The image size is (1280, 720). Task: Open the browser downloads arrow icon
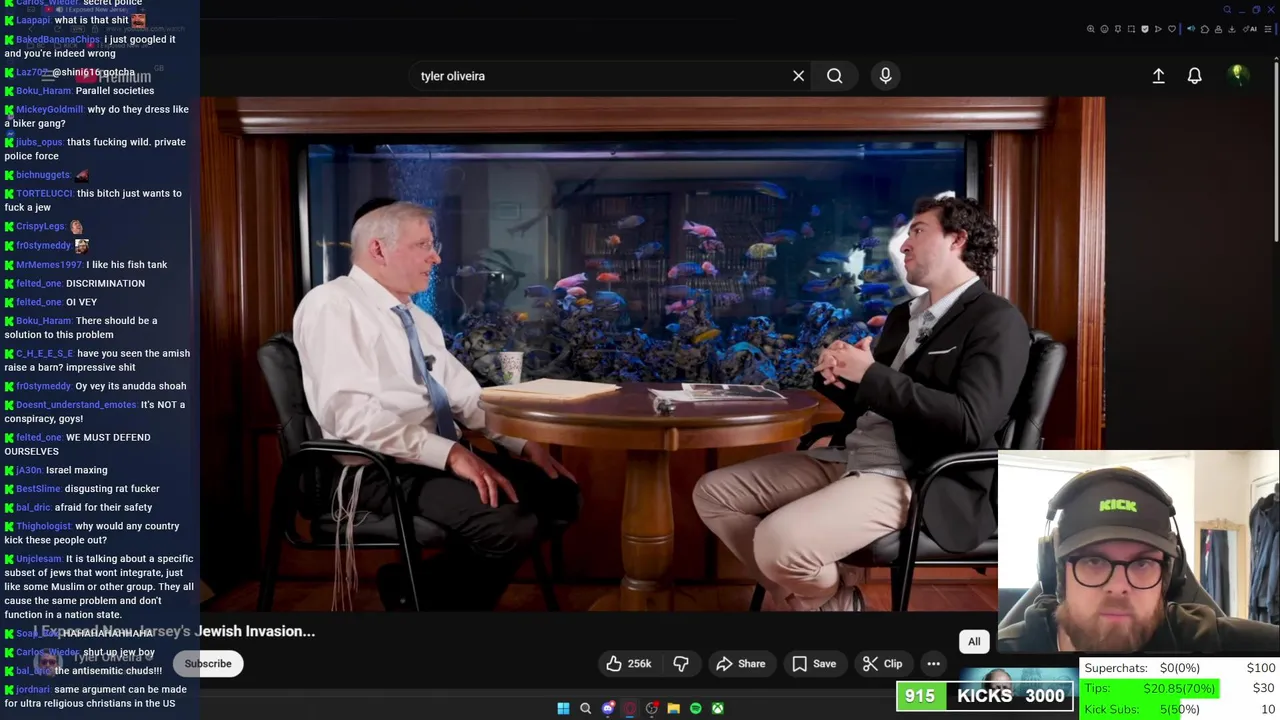(1232, 29)
